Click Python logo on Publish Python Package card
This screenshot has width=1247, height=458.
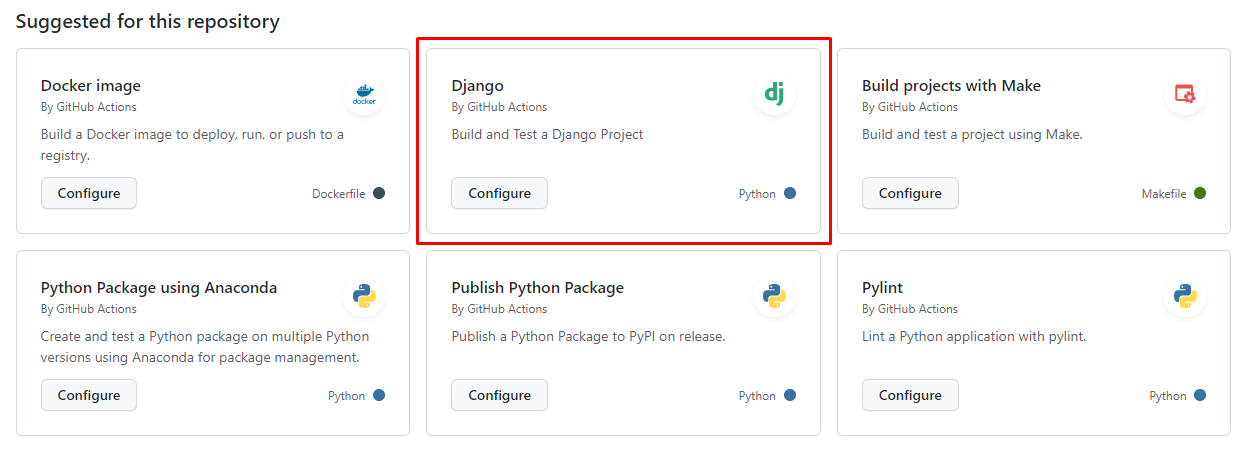(x=774, y=297)
